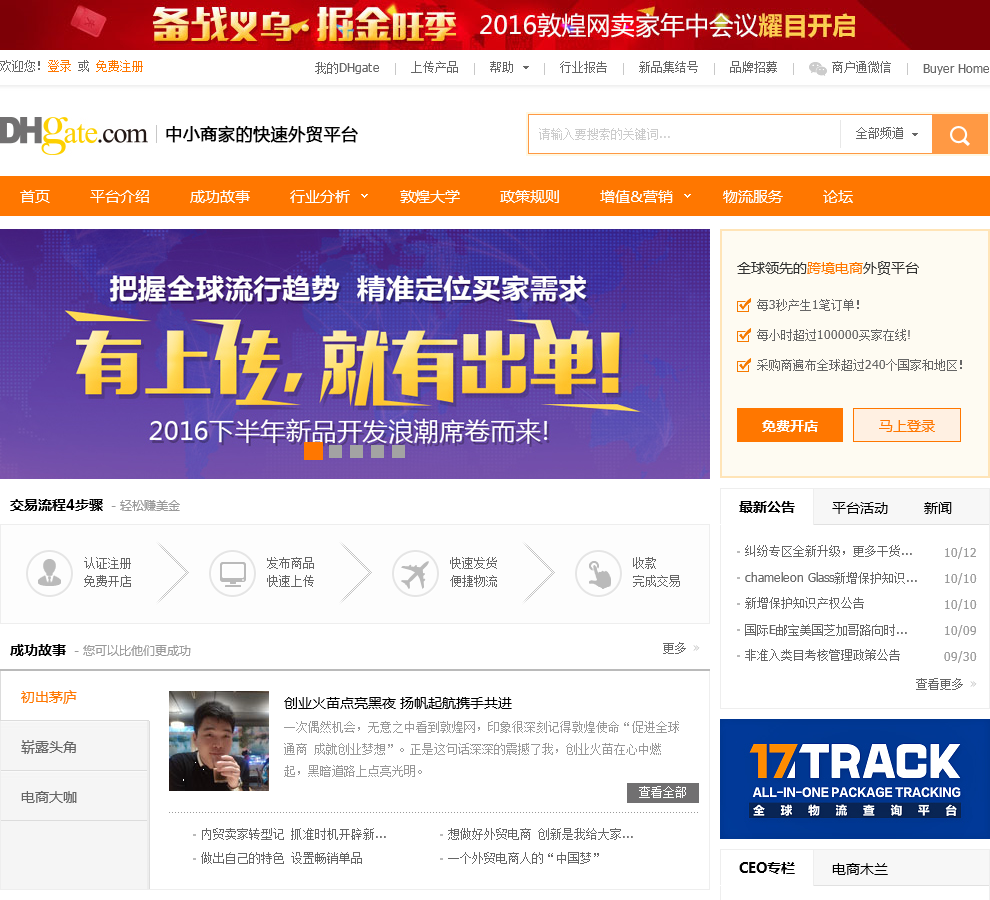This screenshot has width=990, height=900.
Task: Click the DHgate.com logo
Action: click(x=73, y=133)
